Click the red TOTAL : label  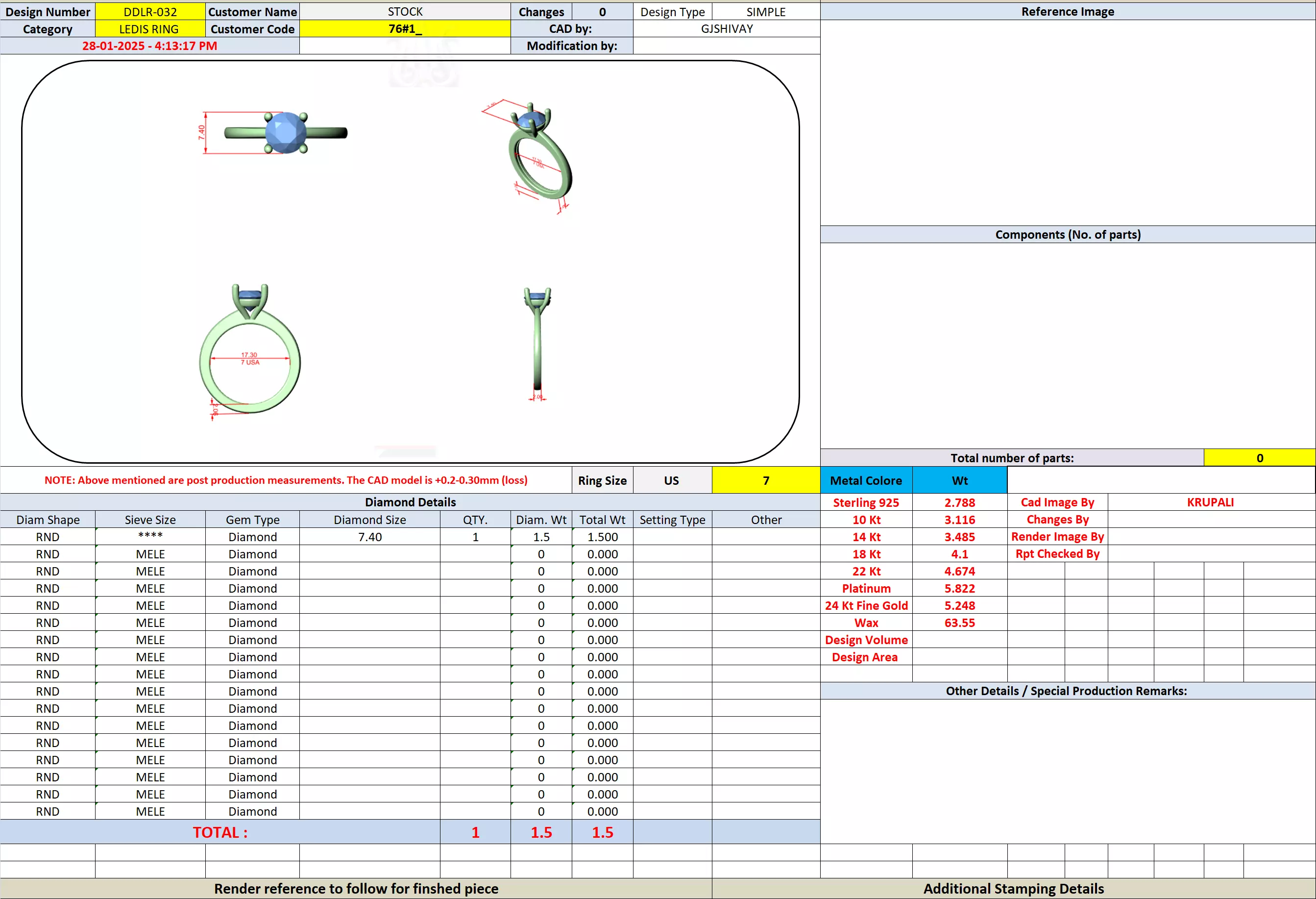click(x=219, y=832)
